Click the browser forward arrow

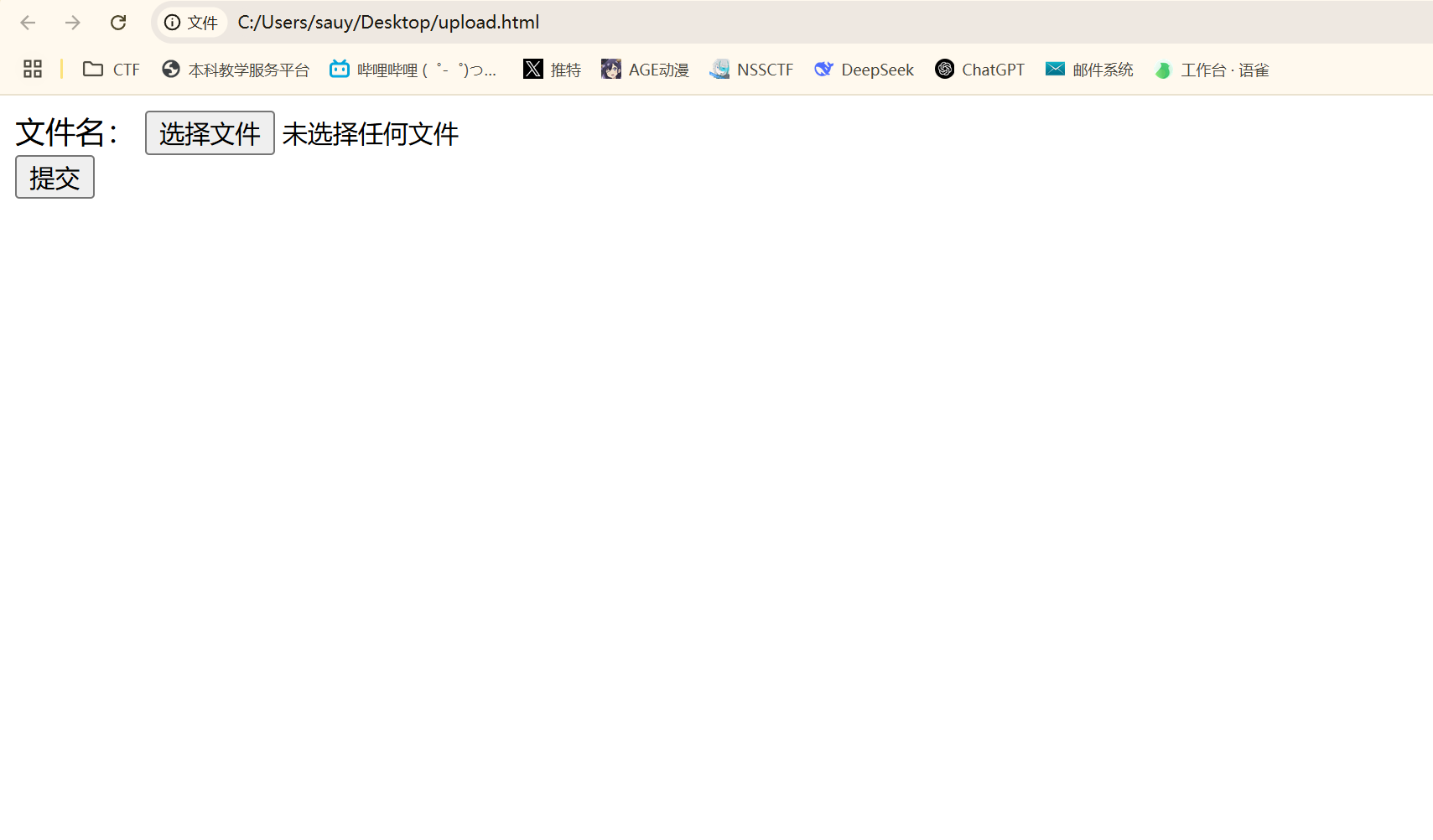pyautogui.click(x=73, y=23)
